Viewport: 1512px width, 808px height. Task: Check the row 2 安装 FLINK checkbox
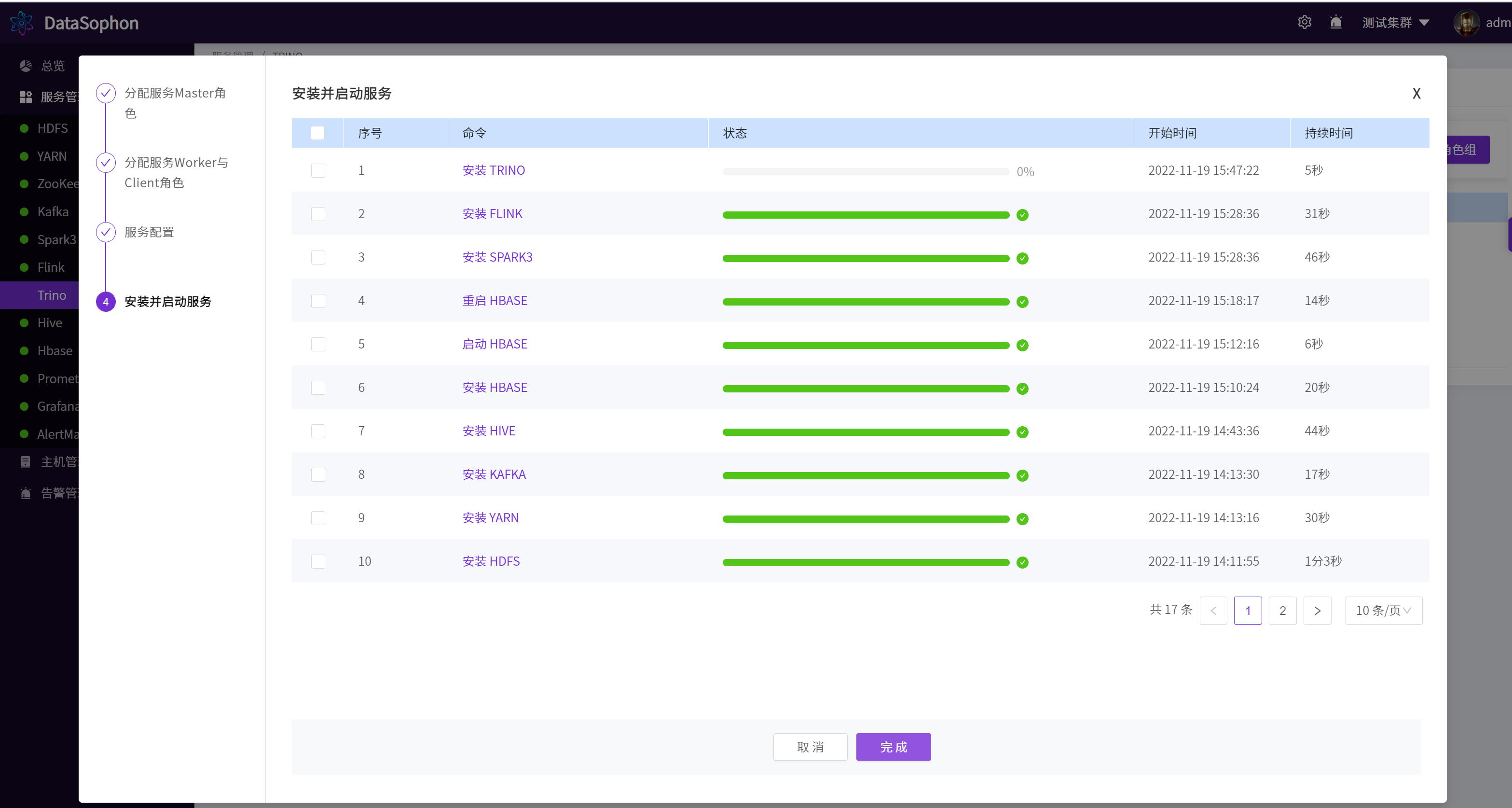click(317, 214)
